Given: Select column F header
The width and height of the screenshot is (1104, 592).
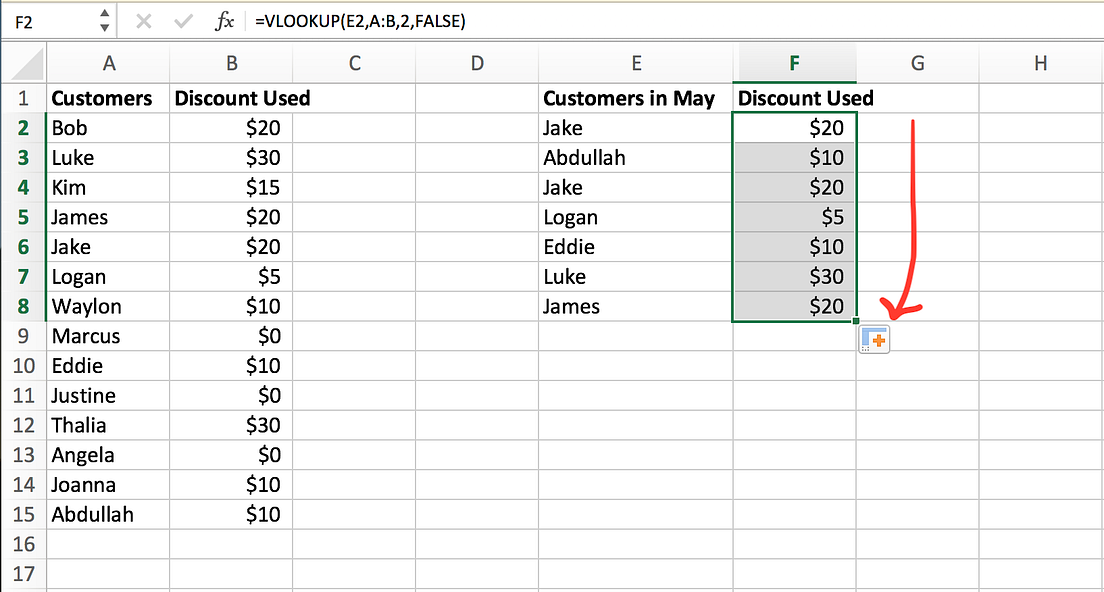Looking at the screenshot, I should [795, 62].
